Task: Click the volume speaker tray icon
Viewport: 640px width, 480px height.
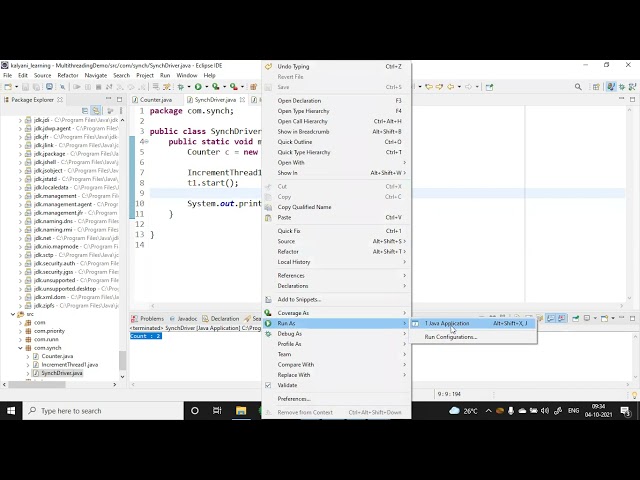Action: 544,411
